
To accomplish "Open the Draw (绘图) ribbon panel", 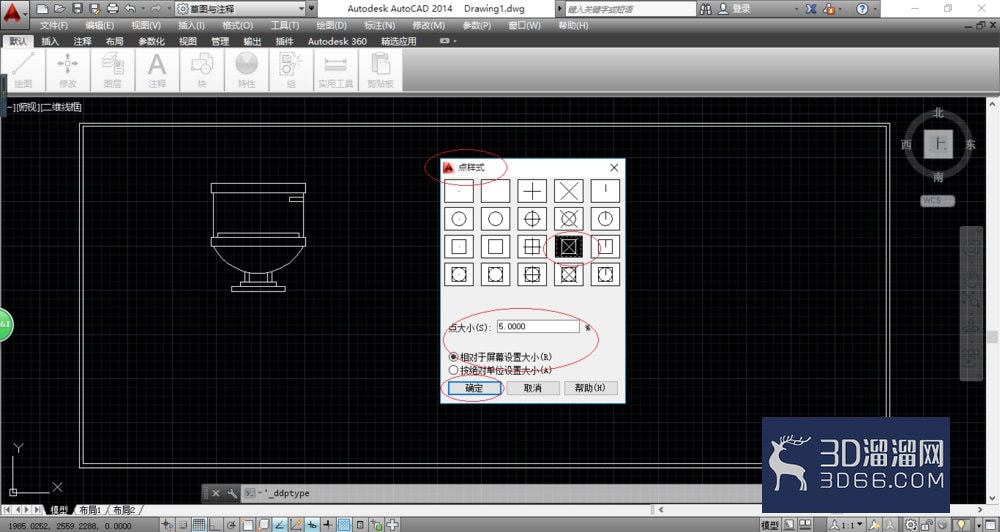I will pyautogui.click(x=23, y=70).
